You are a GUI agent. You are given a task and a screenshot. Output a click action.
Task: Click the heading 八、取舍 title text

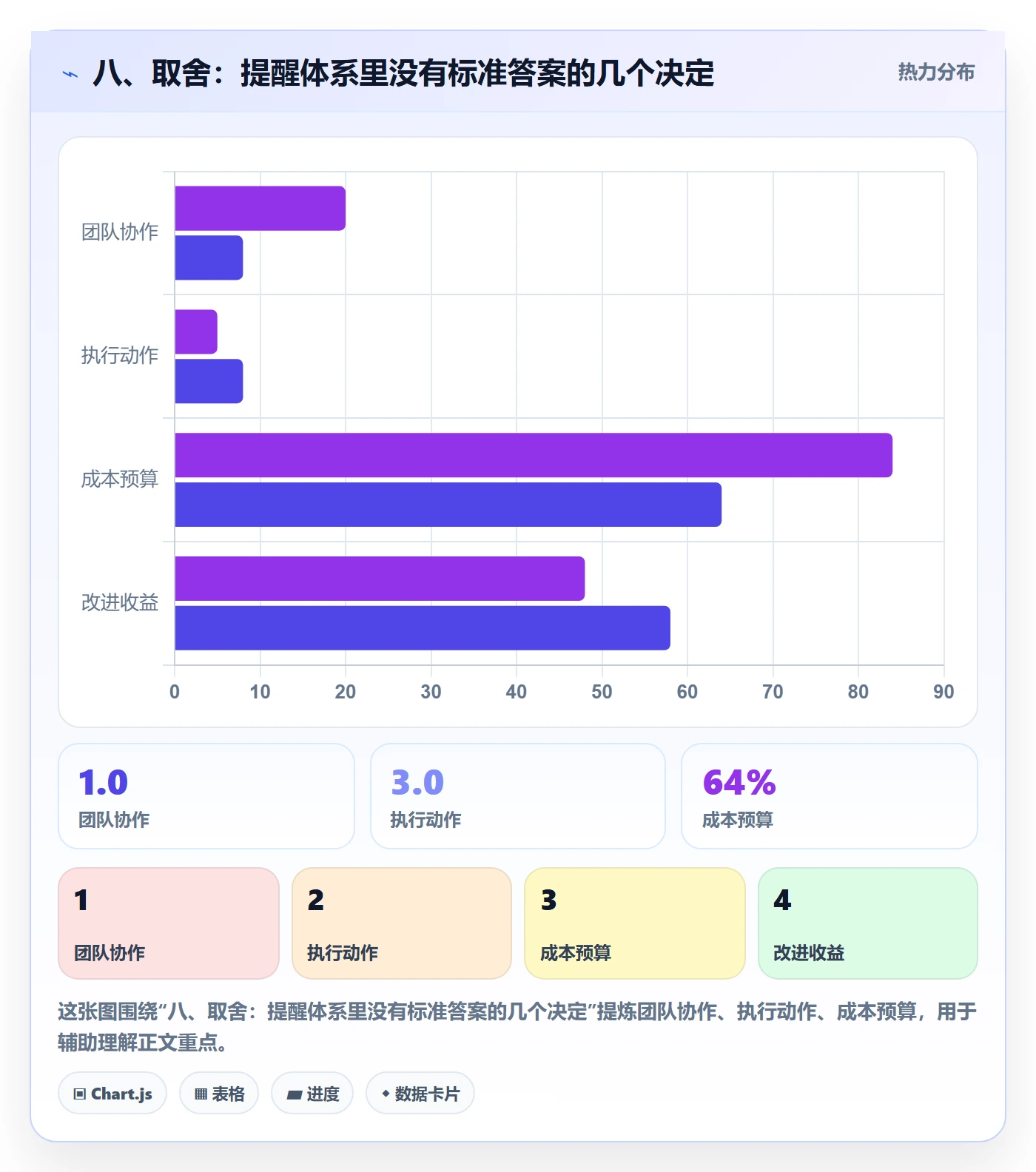tap(403, 73)
